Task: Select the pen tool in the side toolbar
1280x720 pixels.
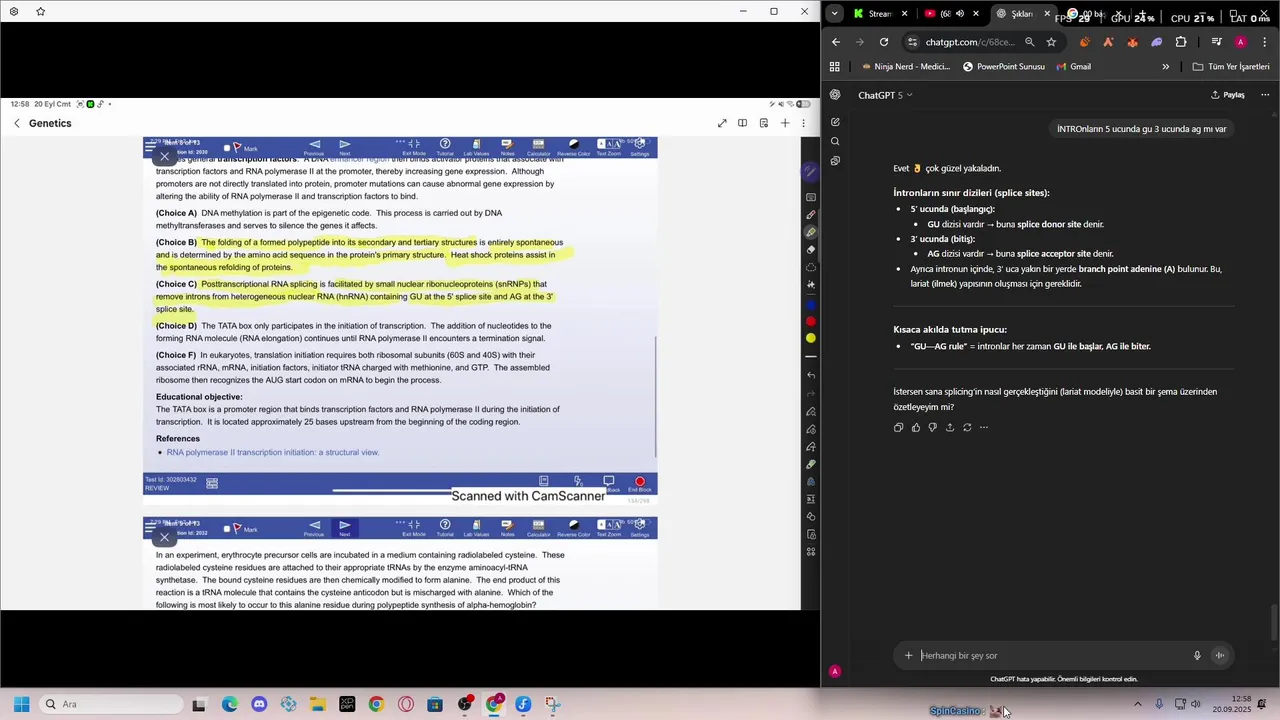Action: pos(811,215)
